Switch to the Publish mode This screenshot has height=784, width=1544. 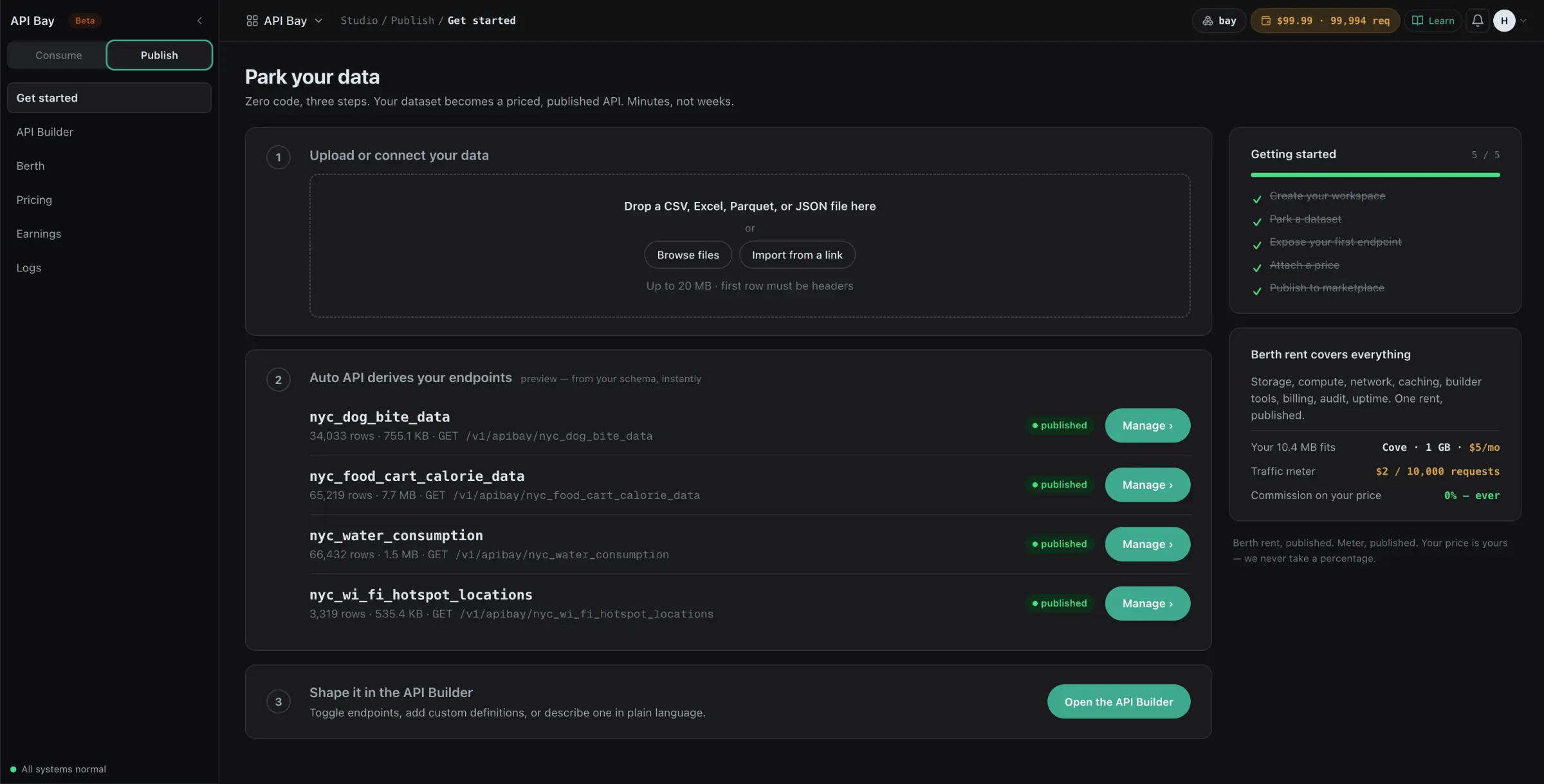159,55
